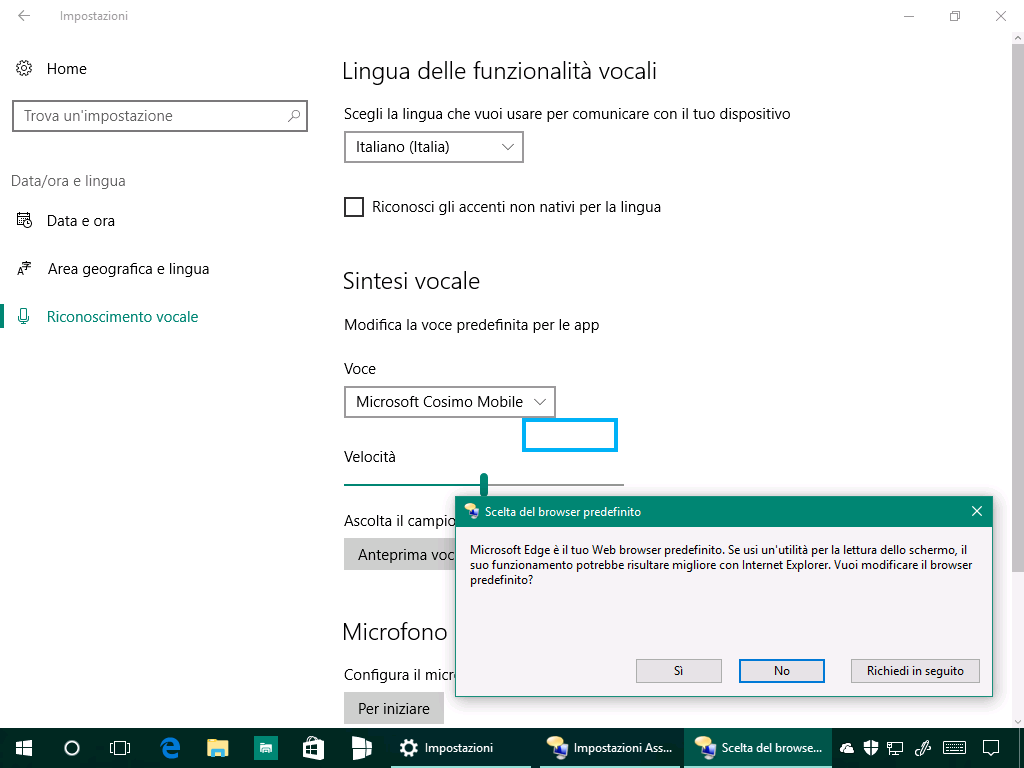Click the Per iniziare microphone button
1024x768 pixels.
click(x=394, y=709)
